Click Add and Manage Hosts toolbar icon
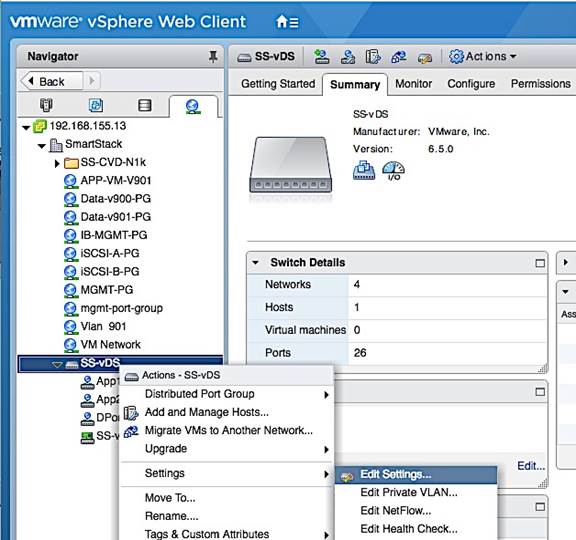The image size is (576, 540). click(x=373, y=57)
